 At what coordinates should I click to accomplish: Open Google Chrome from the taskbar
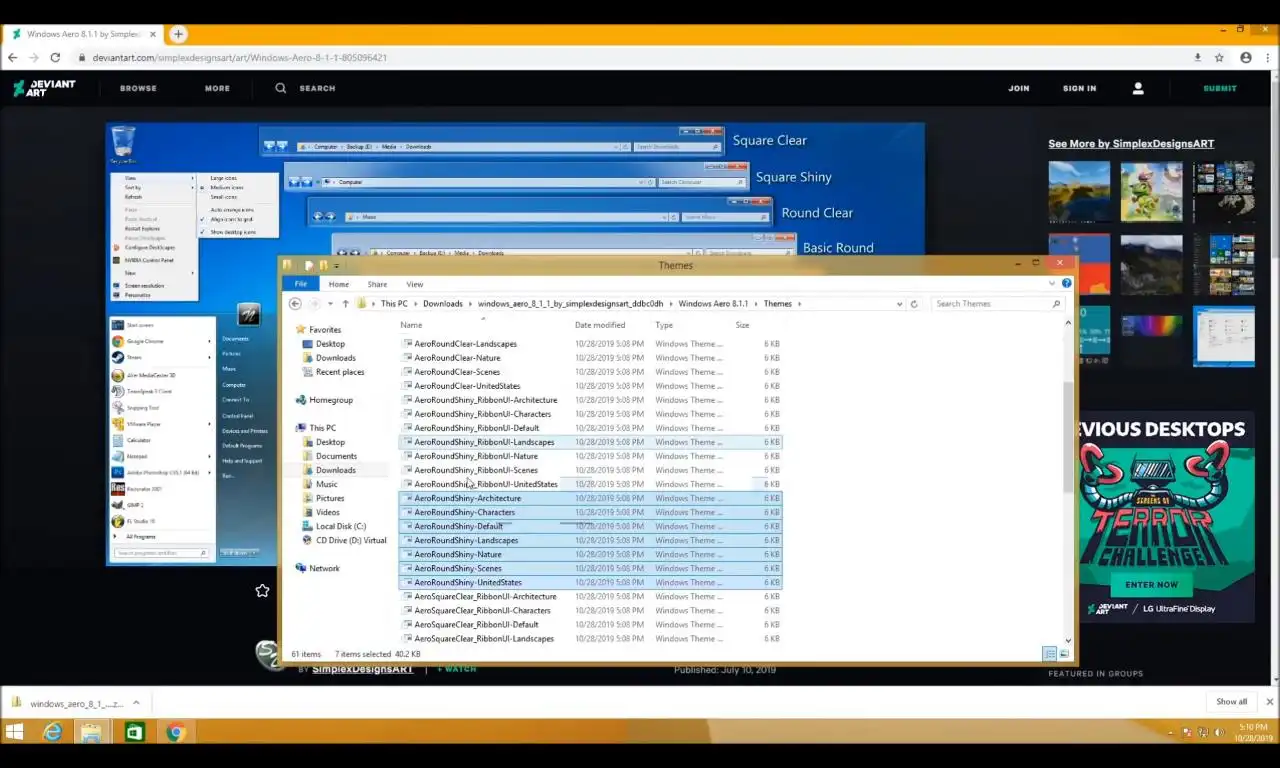pos(175,732)
